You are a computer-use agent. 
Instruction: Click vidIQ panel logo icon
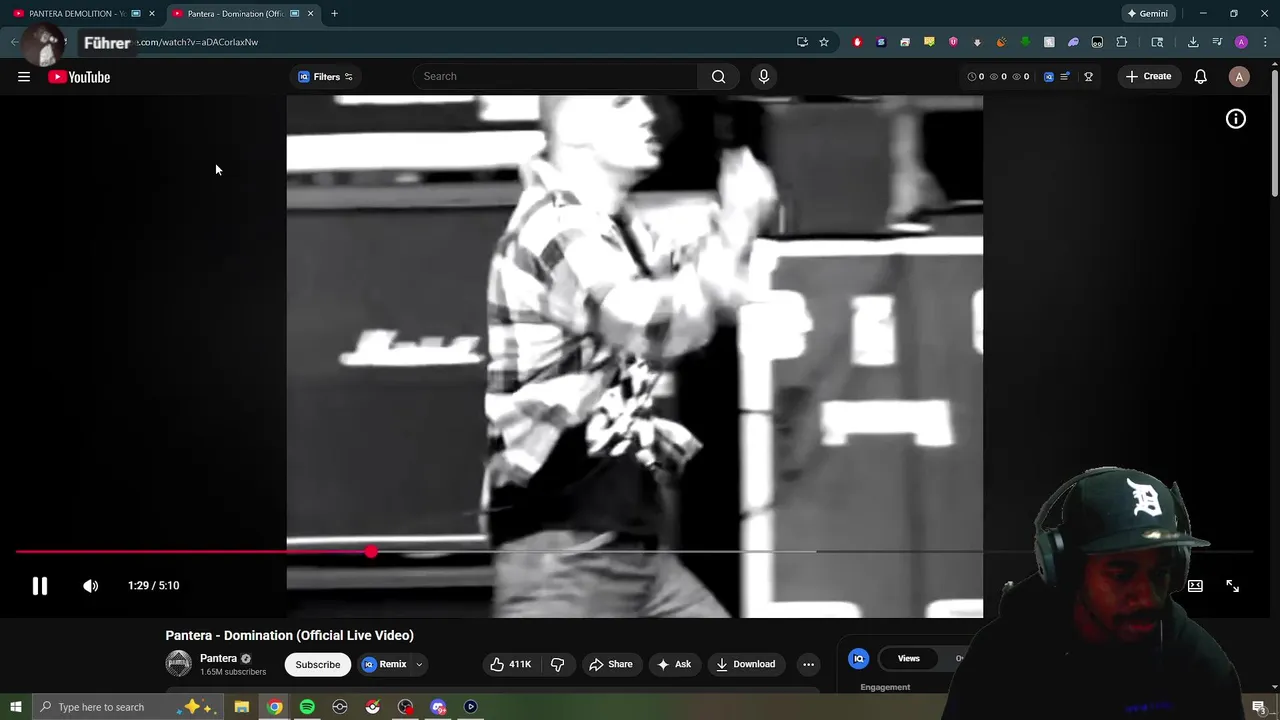(x=858, y=658)
